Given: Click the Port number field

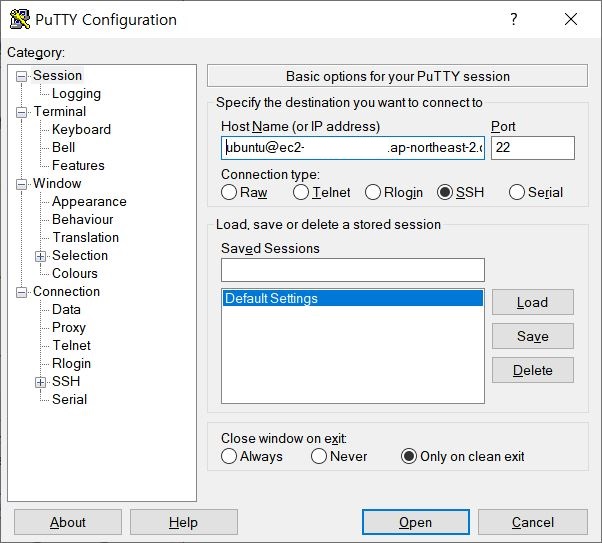Looking at the screenshot, I should click(x=532, y=148).
